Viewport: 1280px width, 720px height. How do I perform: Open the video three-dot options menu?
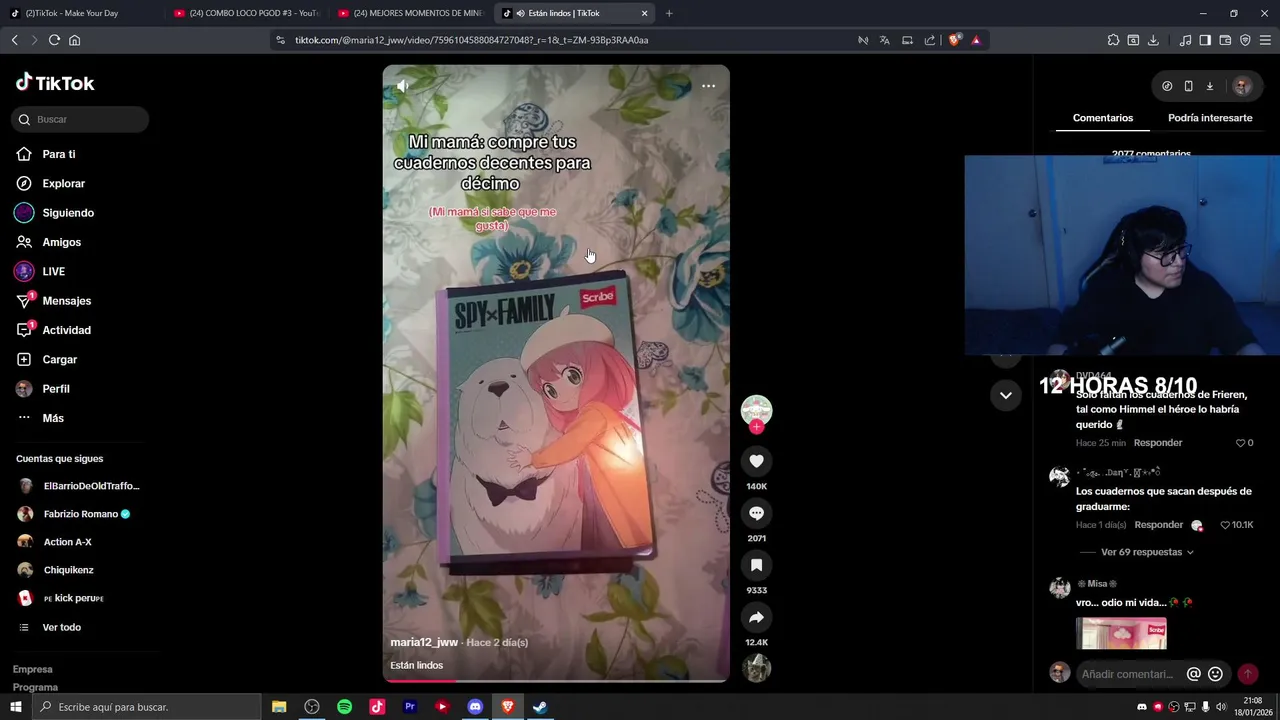(708, 86)
